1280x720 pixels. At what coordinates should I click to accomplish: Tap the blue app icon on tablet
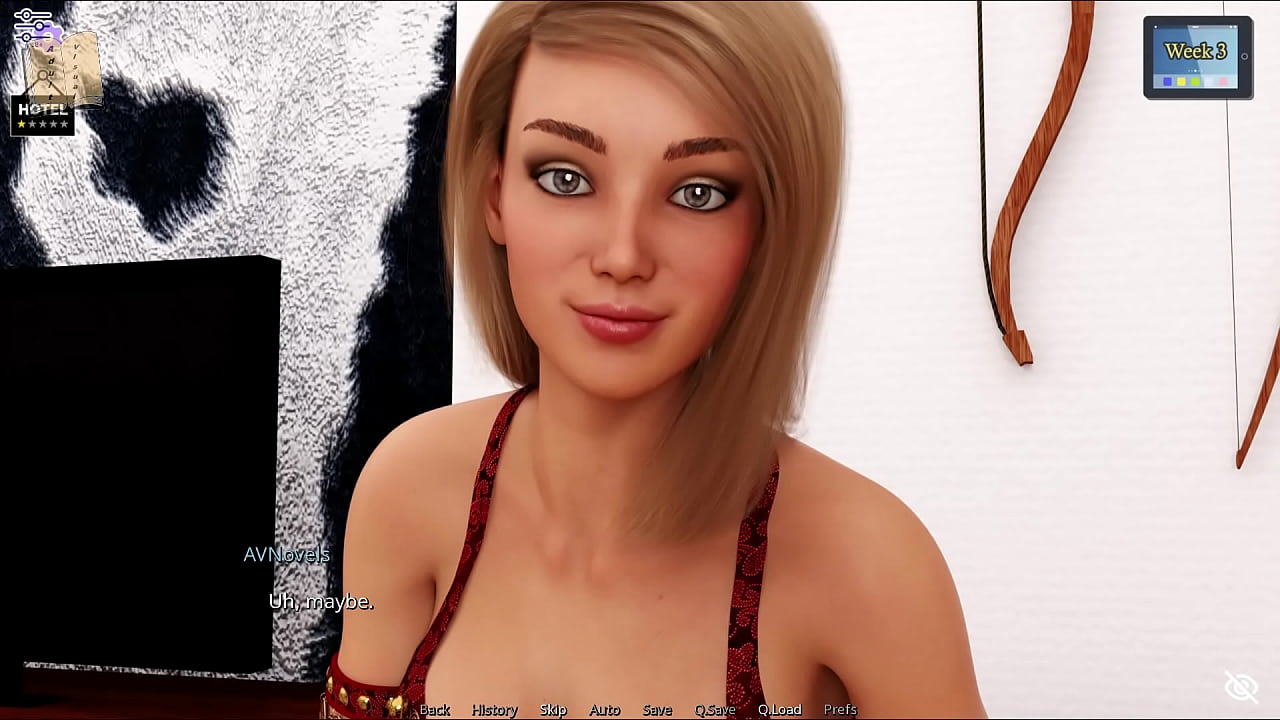[x=1167, y=82]
